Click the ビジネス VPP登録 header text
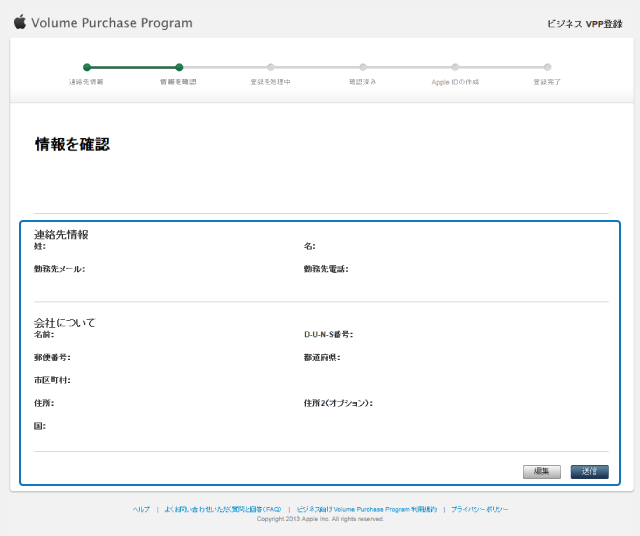 [x=585, y=23]
